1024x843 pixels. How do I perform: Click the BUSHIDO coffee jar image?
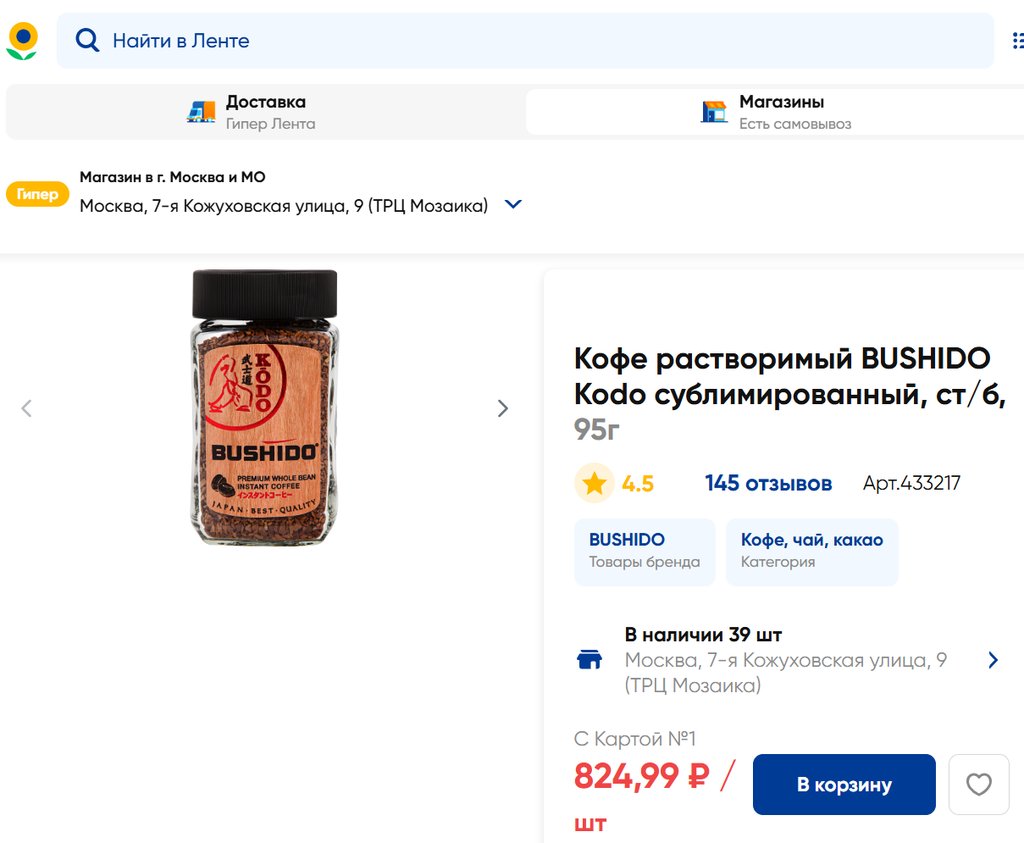265,408
